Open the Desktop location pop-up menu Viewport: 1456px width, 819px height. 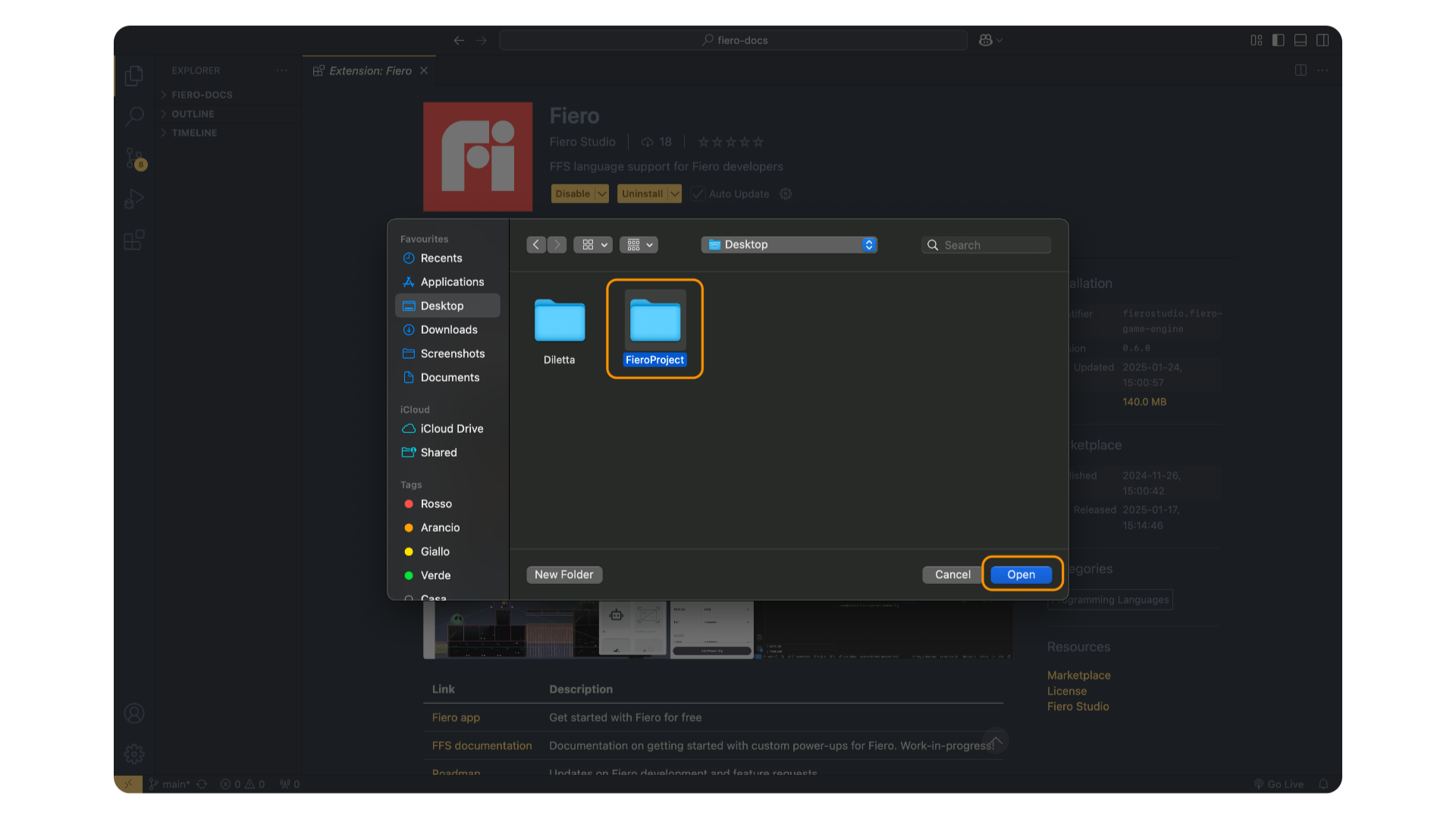pyautogui.click(x=789, y=245)
